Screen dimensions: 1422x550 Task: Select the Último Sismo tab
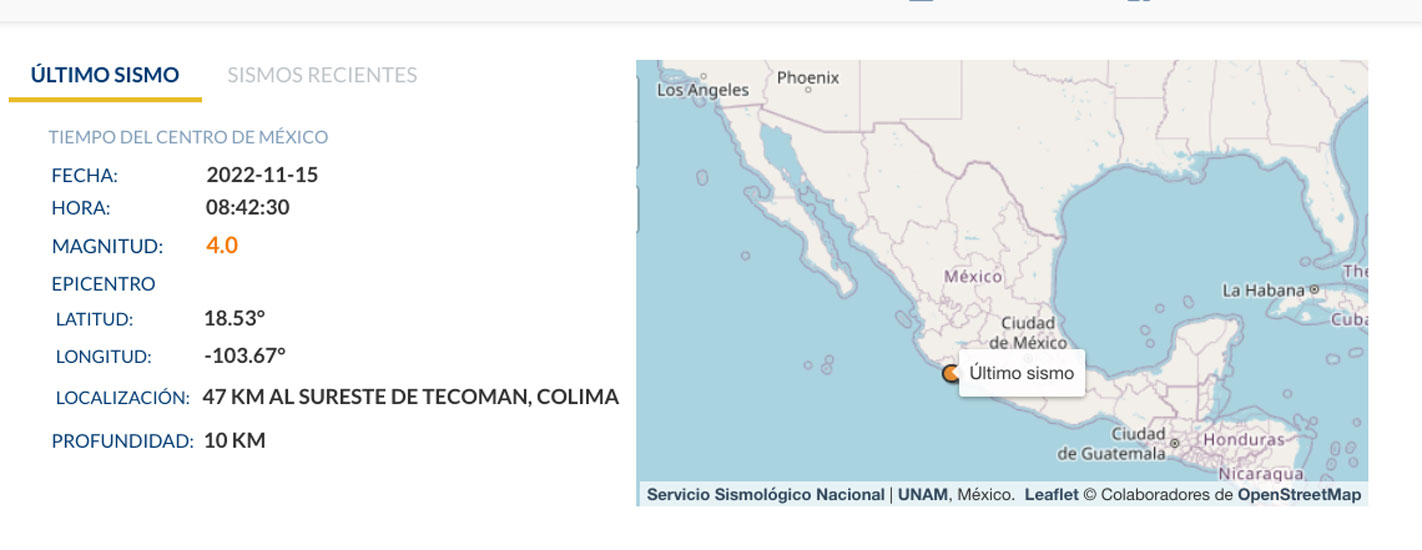pyautogui.click(x=105, y=75)
